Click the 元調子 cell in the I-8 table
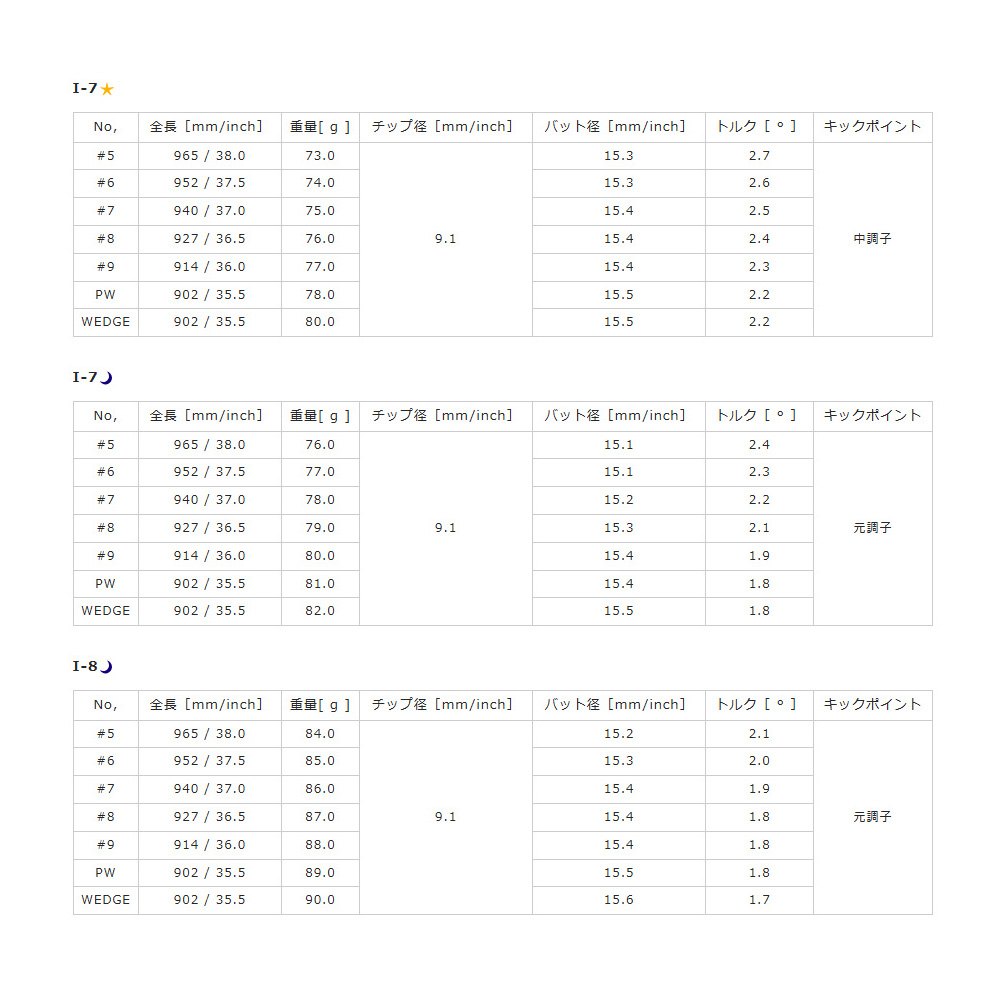The height and width of the screenshot is (1000, 1000). tap(872, 817)
